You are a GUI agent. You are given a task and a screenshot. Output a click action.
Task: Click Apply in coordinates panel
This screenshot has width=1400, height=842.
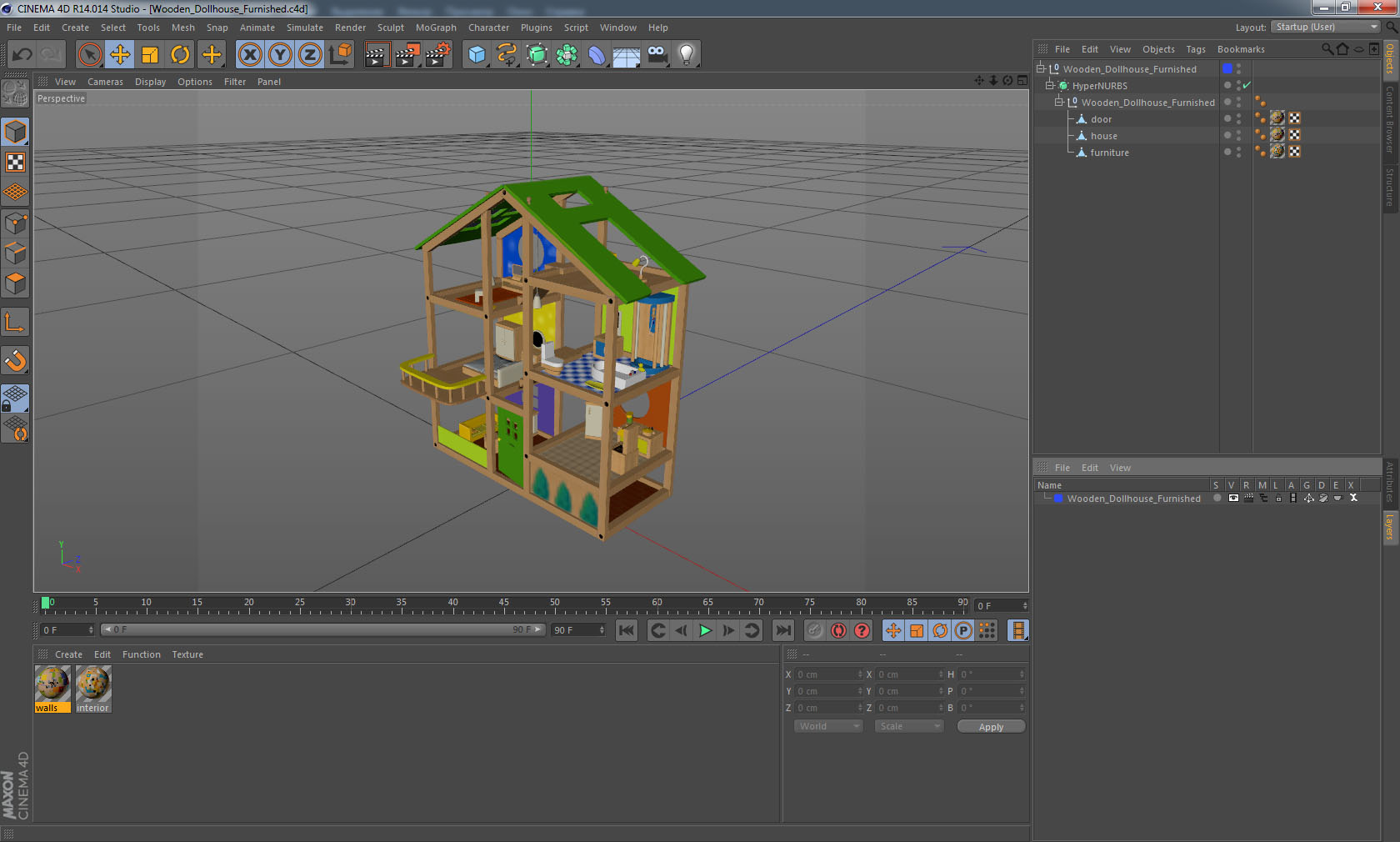point(991,727)
